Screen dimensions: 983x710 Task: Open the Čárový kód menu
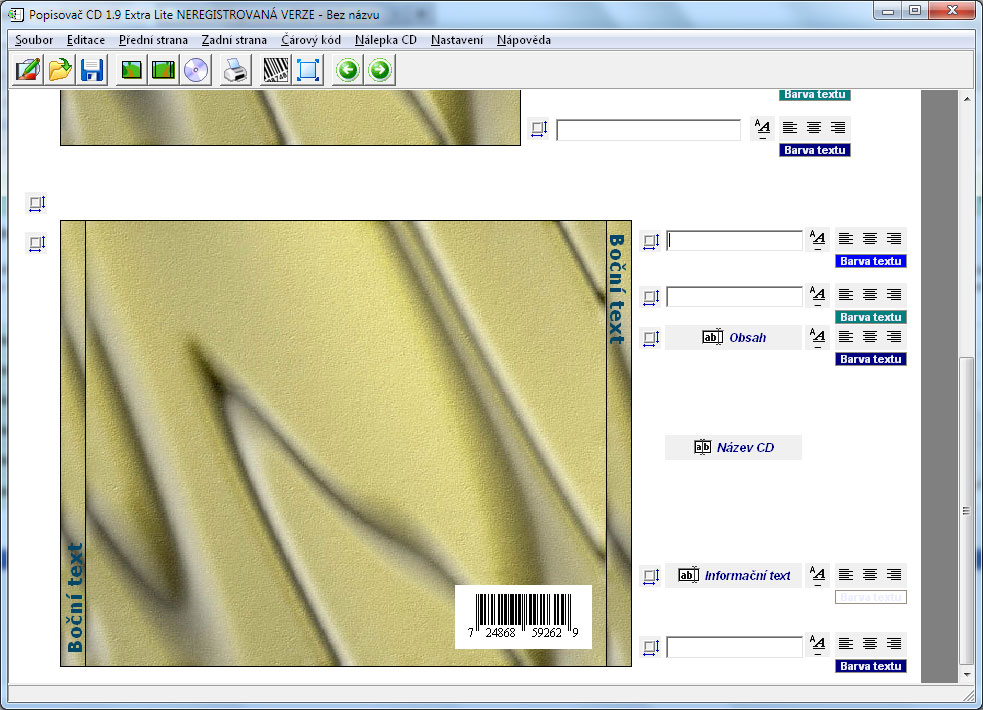[x=311, y=40]
